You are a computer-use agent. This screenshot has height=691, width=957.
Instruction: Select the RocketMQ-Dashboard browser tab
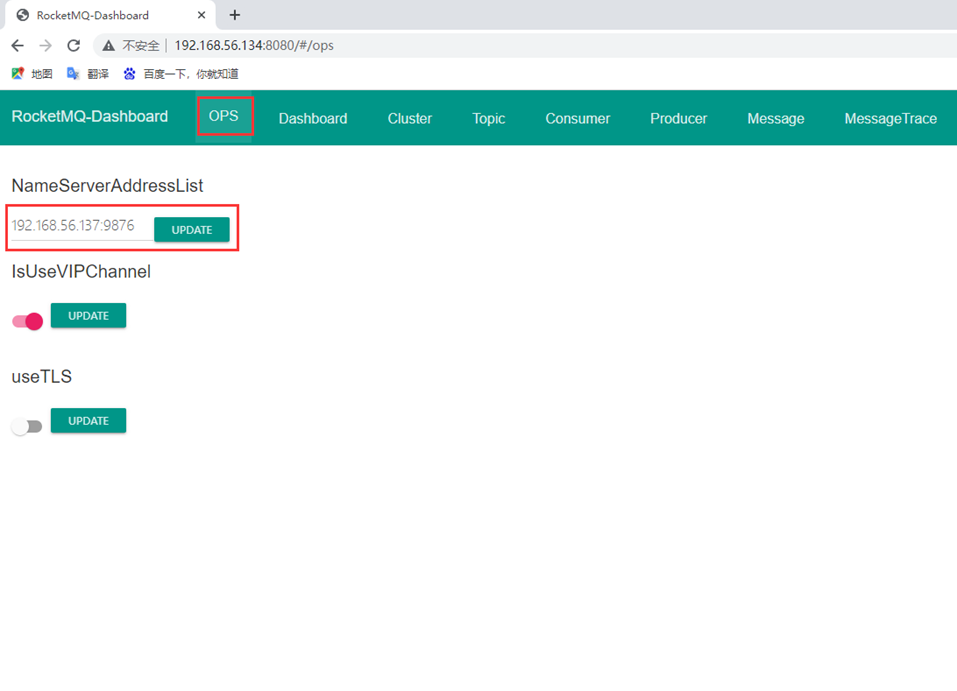(x=110, y=15)
